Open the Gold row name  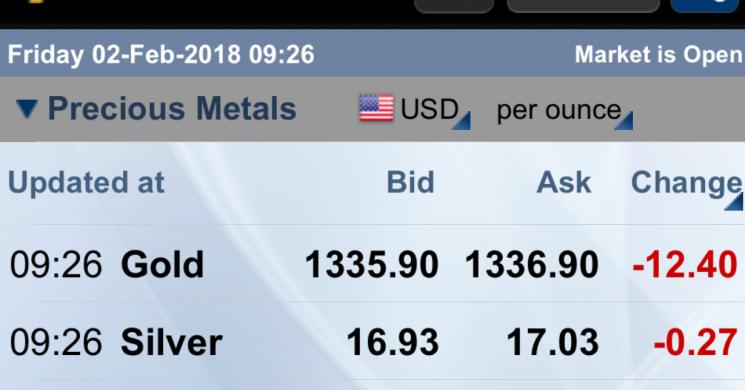point(162,265)
